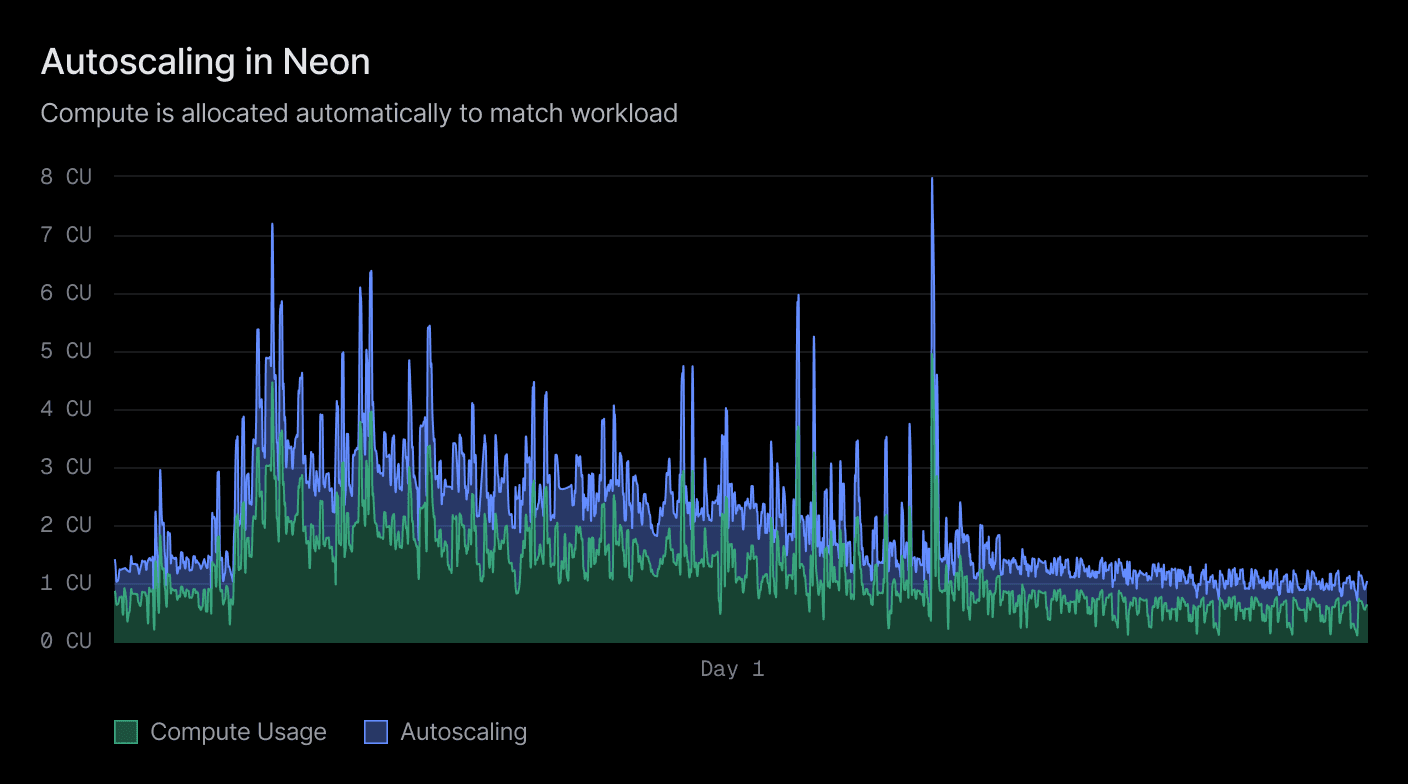Click the green Compute Usage legend swatch
This screenshot has width=1408, height=784.
(126, 732)
